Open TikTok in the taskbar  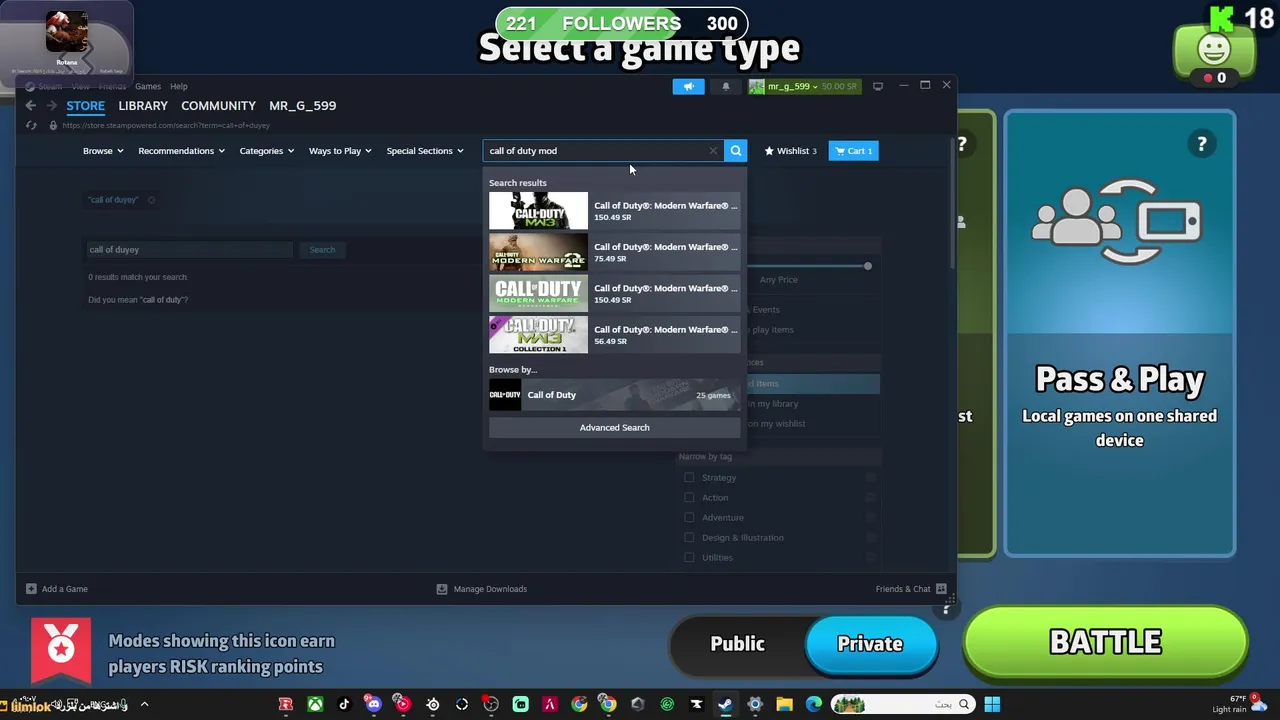pyautogui.click(x=344, y=705)
